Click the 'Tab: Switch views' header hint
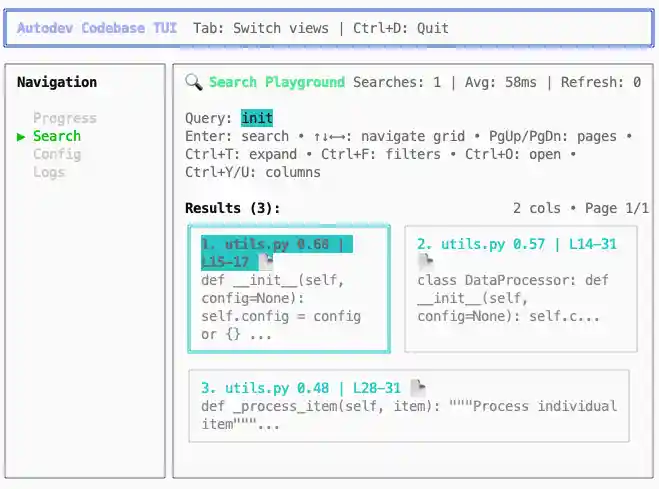659x489 pixels. [260, 28]
